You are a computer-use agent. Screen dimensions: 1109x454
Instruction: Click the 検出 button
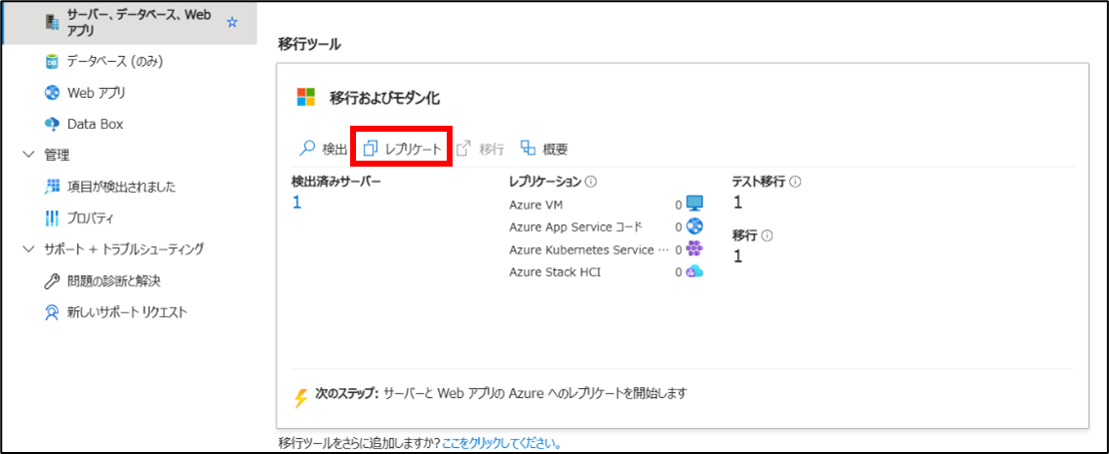click(323, 149)
